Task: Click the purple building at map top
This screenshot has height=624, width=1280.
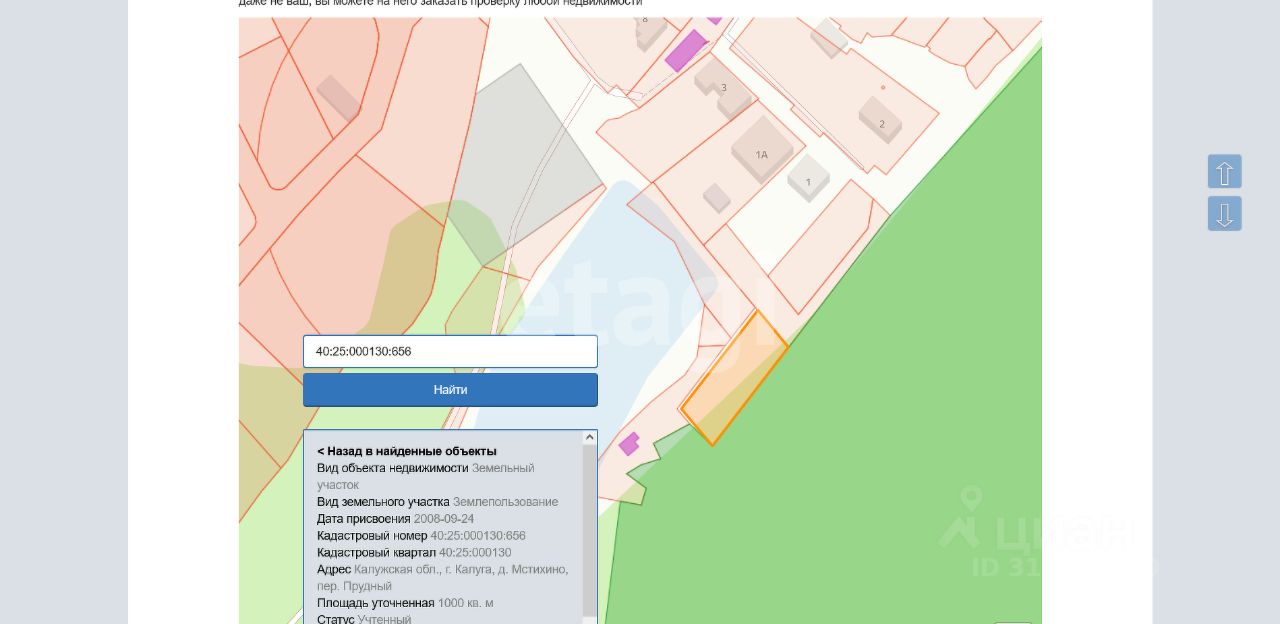Action: pos(686,50)
